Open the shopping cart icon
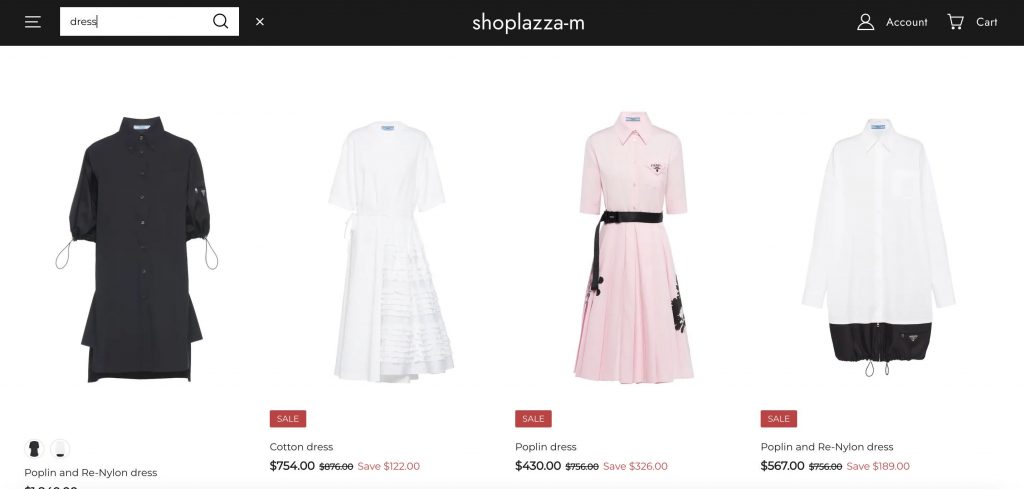The width and height of the screenshot is (1024, 489). point(955,22)
